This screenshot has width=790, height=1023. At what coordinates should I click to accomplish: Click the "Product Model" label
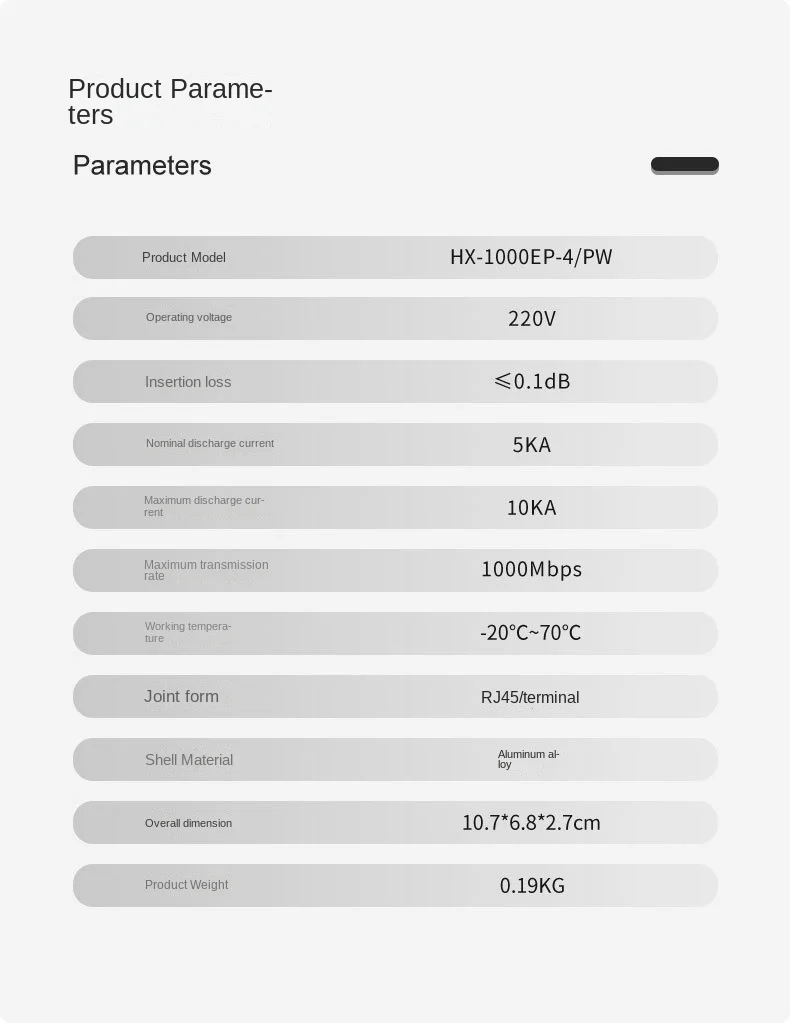click(184, 258)
